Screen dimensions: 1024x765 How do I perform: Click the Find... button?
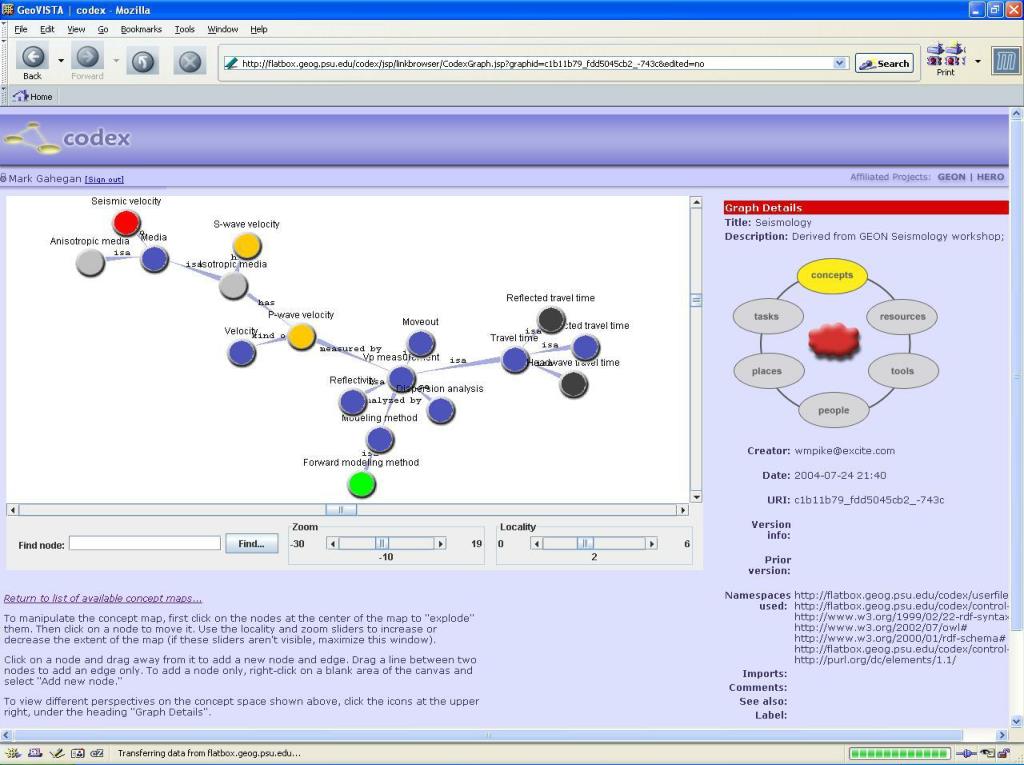[x=251, y=544]
